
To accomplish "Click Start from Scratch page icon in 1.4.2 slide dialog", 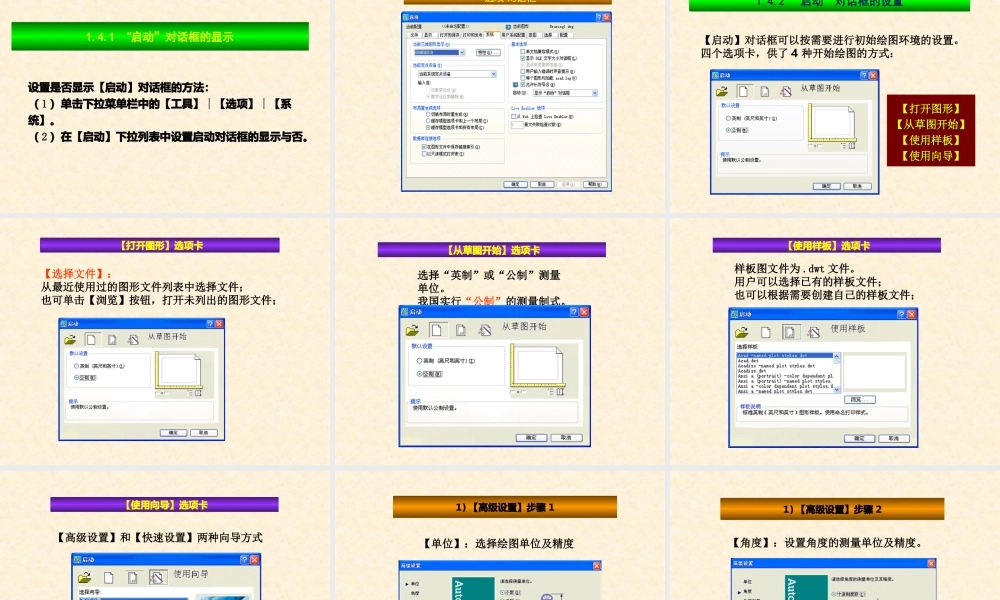I will click(743, 91).
